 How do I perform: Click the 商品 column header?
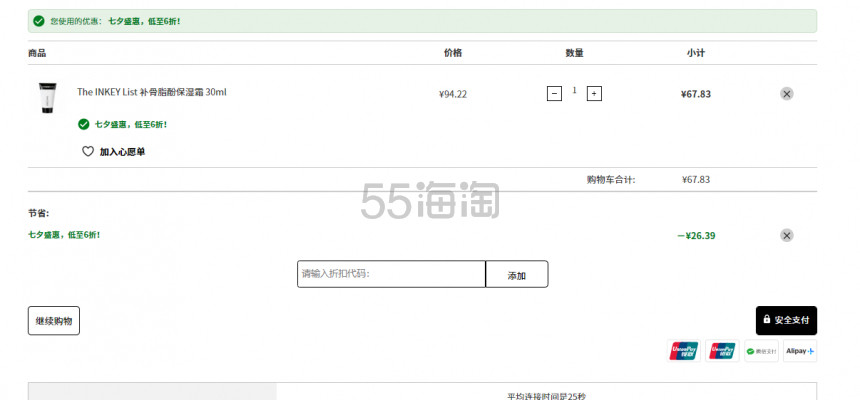click(37, 53)
